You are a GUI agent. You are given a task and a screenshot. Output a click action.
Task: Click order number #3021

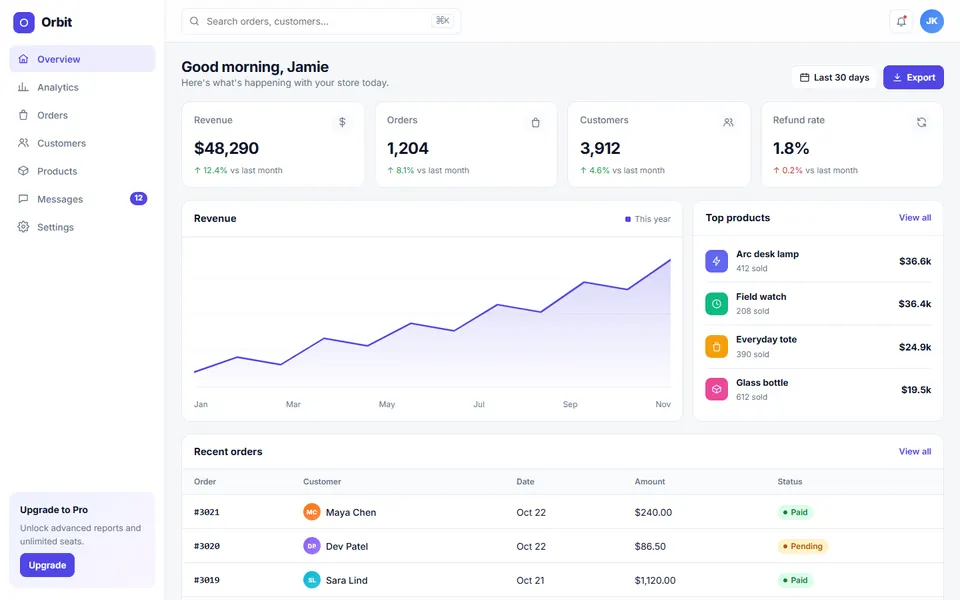(207, 512)
